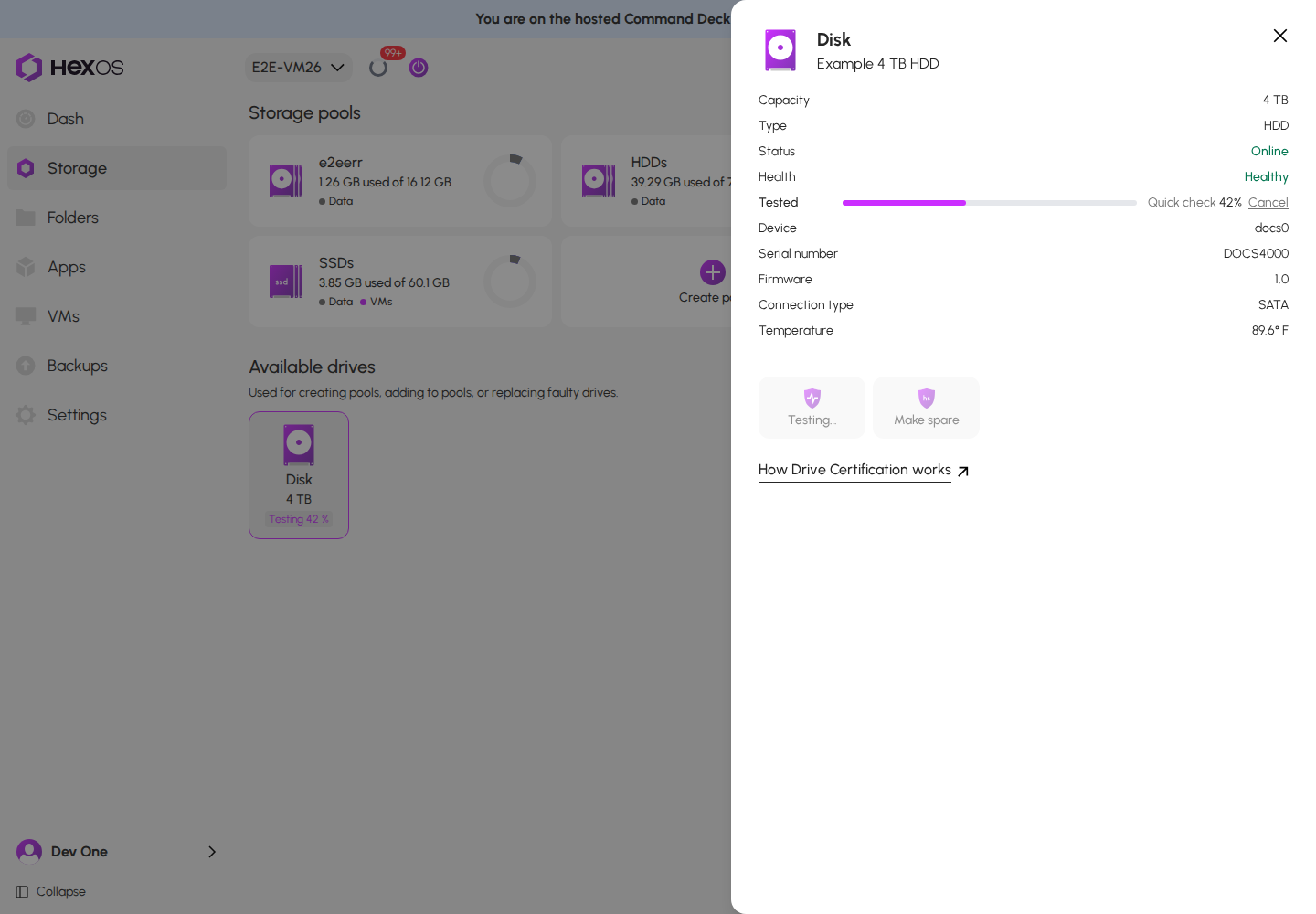Click the HDDs pool drive icon
The width and height of the screenshot is (1316, 914).
click(x=599, y=181)
